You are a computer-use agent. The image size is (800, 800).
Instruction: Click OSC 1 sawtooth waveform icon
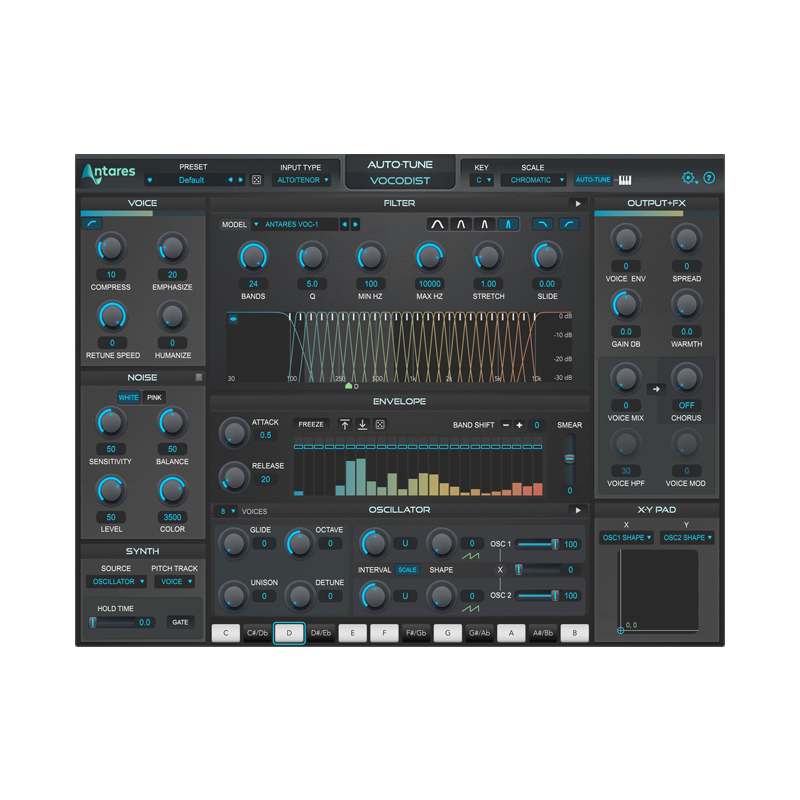[x=470, y=556]
